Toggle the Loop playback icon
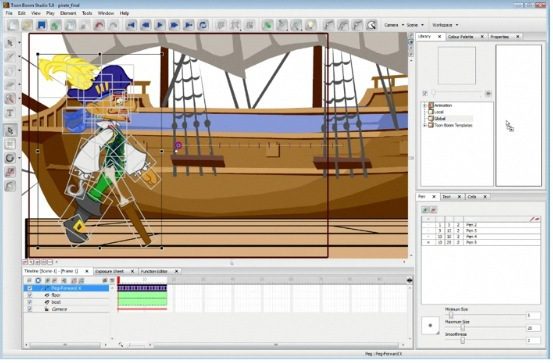This screenshot has height=363, width=553. (203, 25)
